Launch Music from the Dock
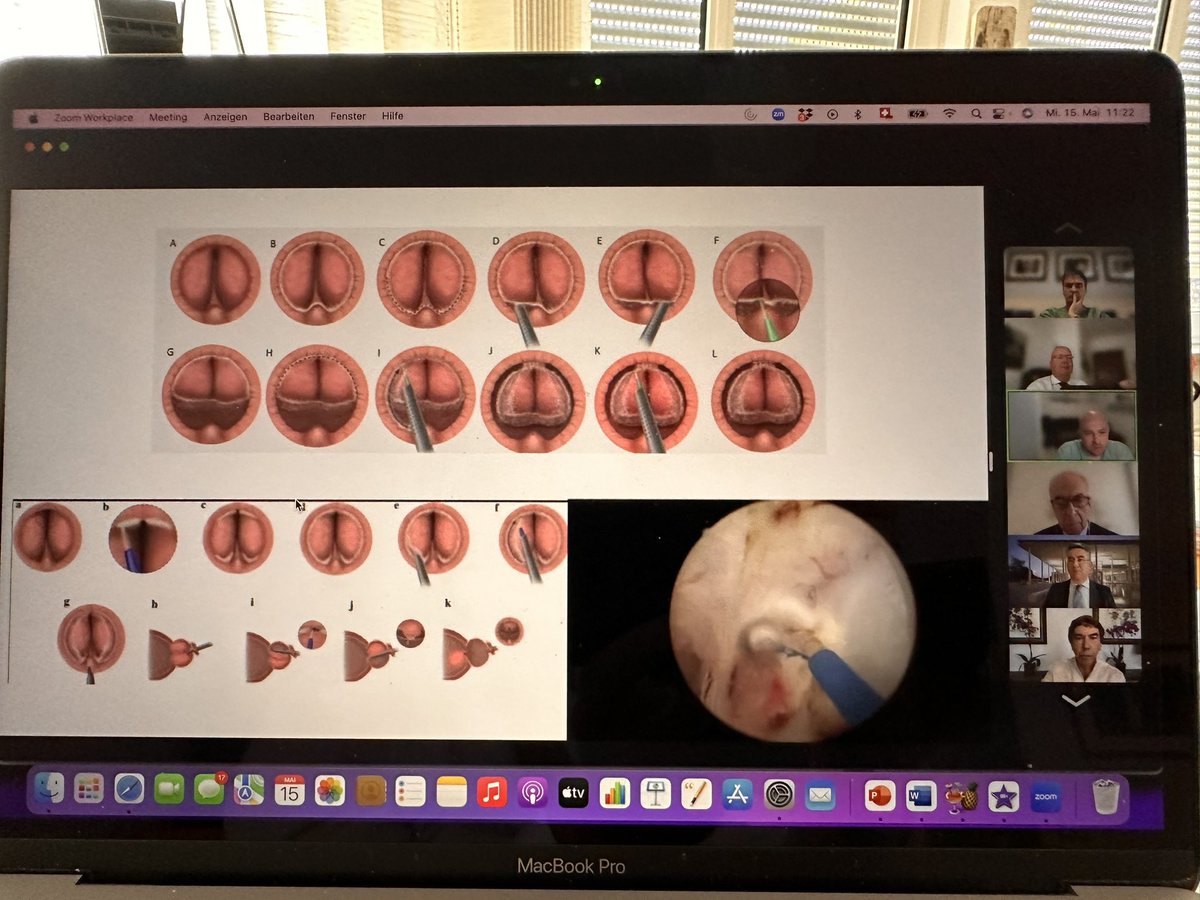 point(492,792)
